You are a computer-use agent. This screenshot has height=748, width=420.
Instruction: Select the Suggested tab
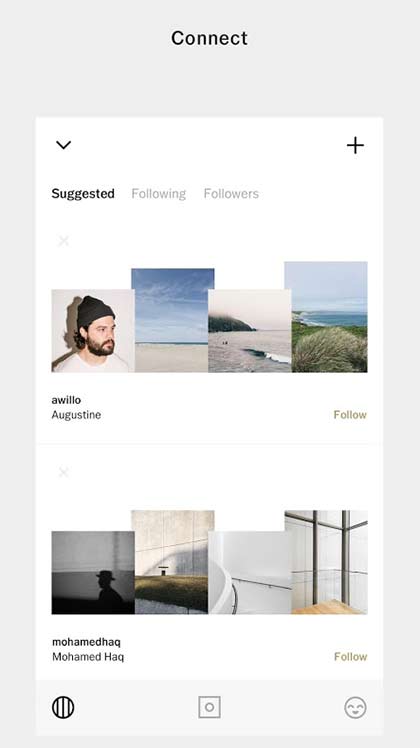click(x=83, y=194)
